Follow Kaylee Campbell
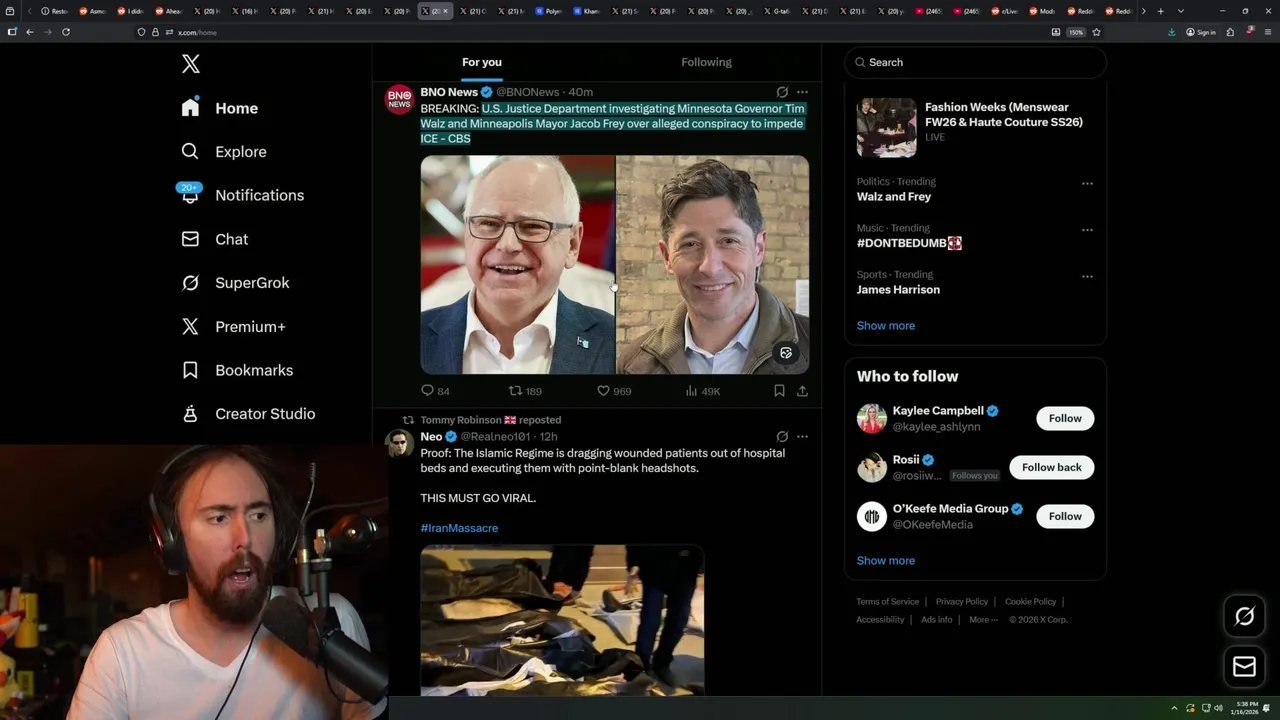 tap(1065, 418)
